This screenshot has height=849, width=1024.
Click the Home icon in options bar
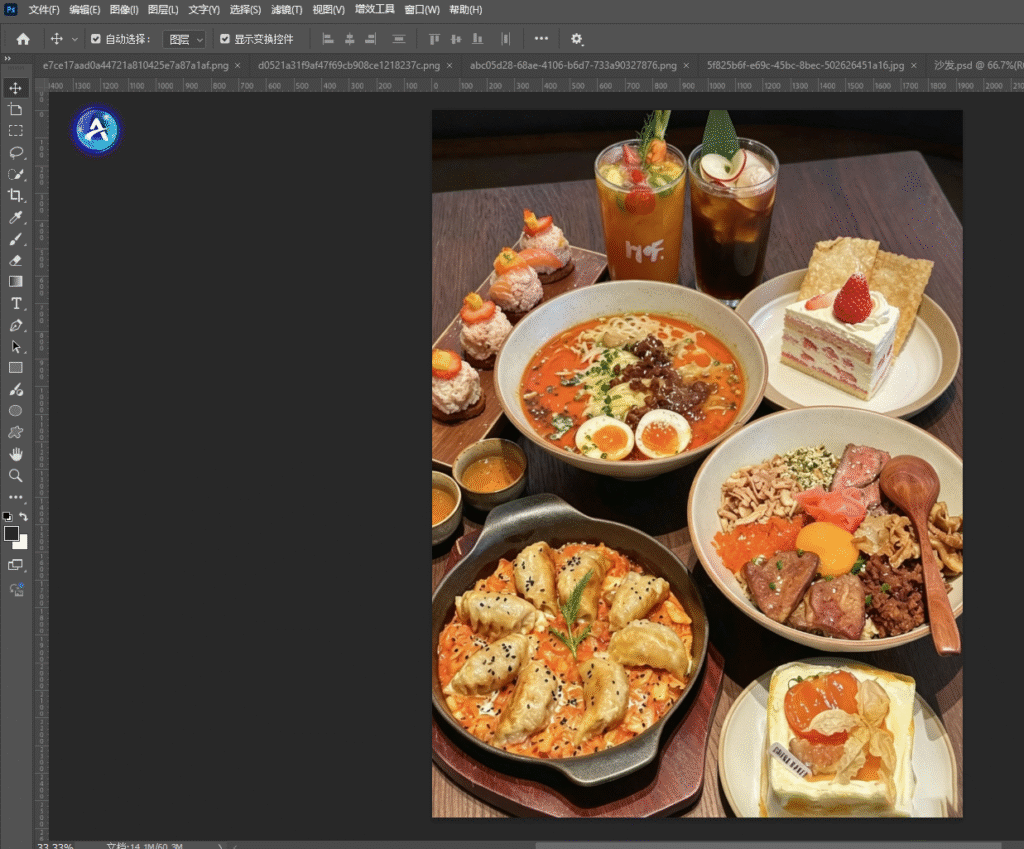point(23,39)
